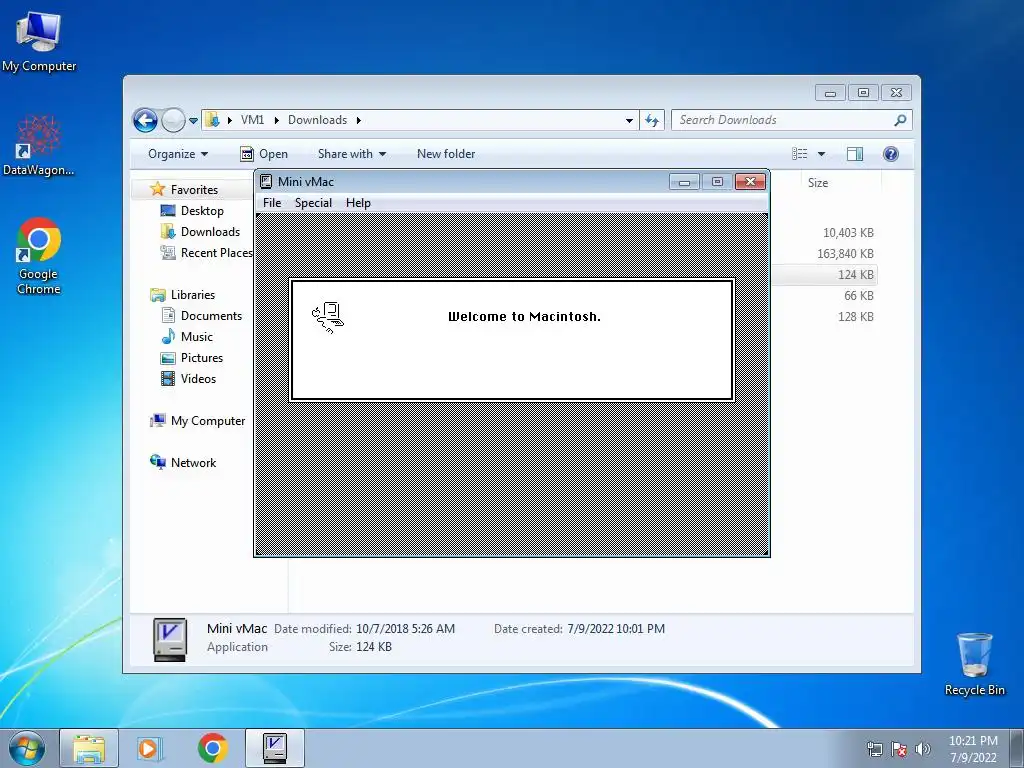Open the address bar history dropdown
The height and width of the screenshot is (768, 1024).
coord(629,120)
